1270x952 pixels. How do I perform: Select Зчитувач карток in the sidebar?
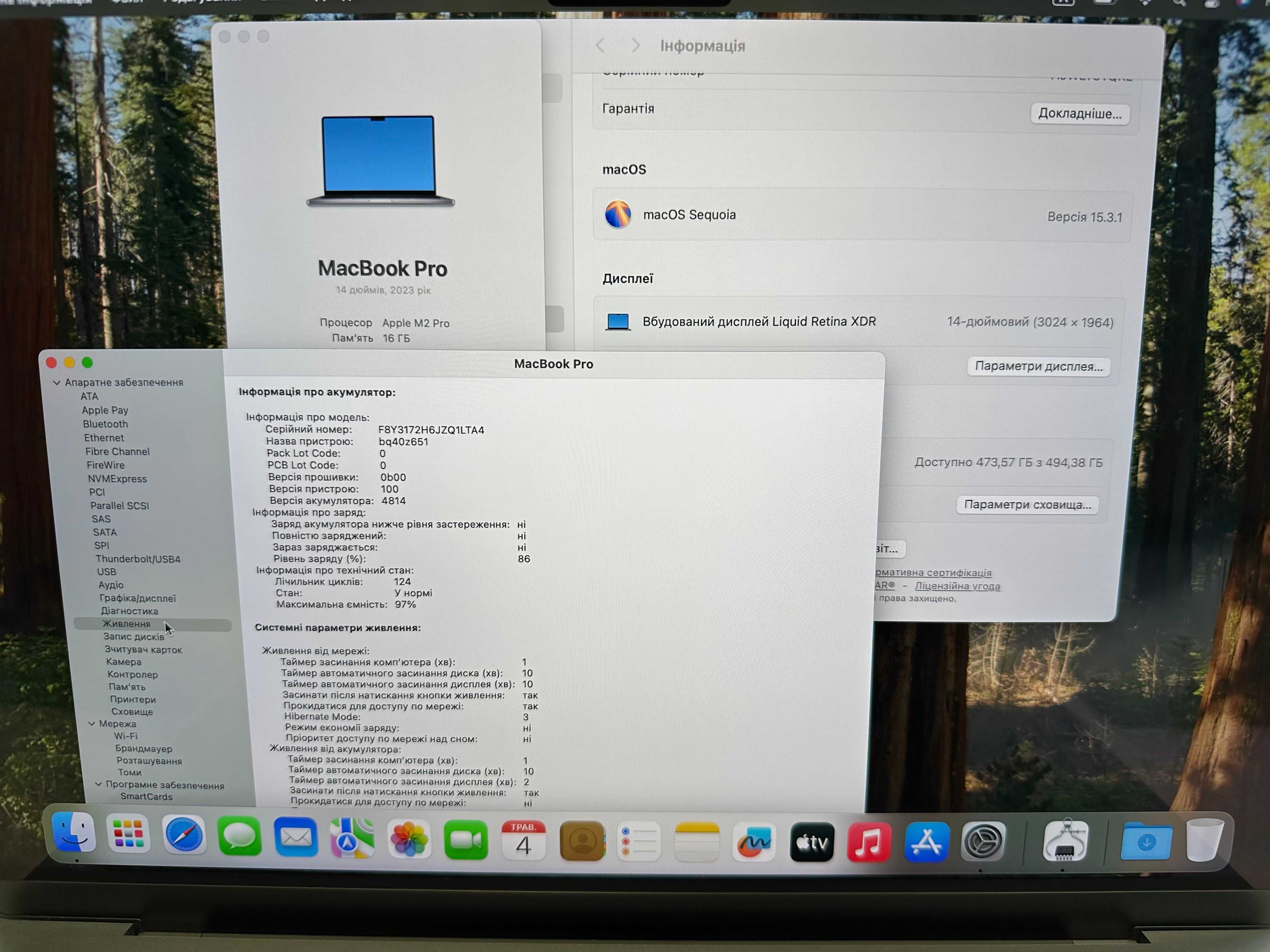pyautogui.click(x=144, y=649)
